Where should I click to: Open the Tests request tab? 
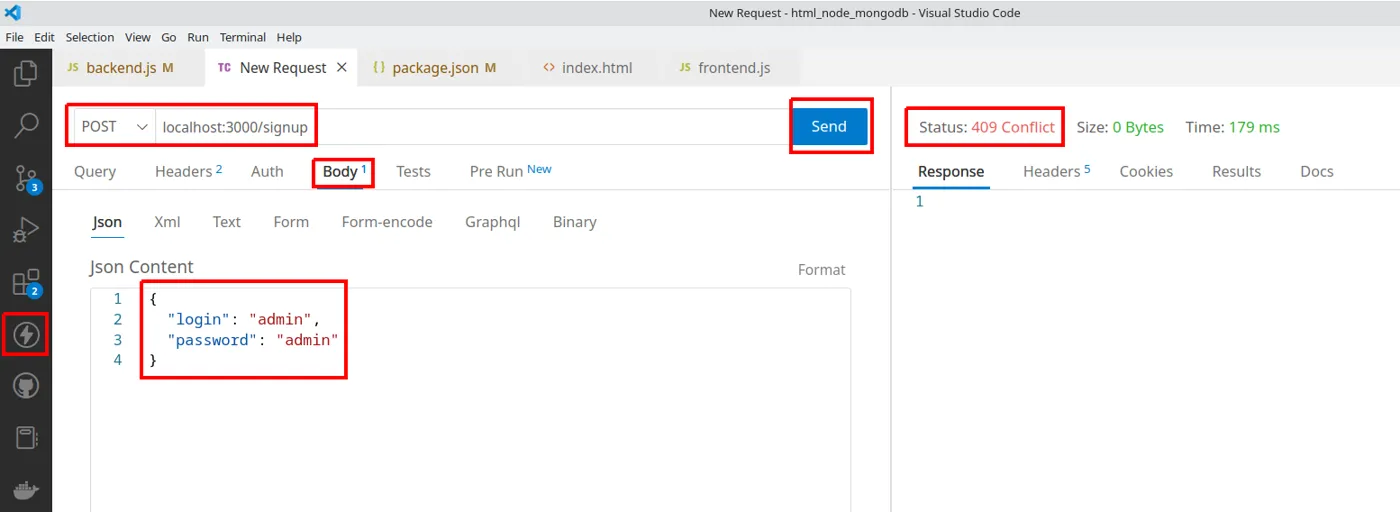pyautogui.click(x=413, y=171)
